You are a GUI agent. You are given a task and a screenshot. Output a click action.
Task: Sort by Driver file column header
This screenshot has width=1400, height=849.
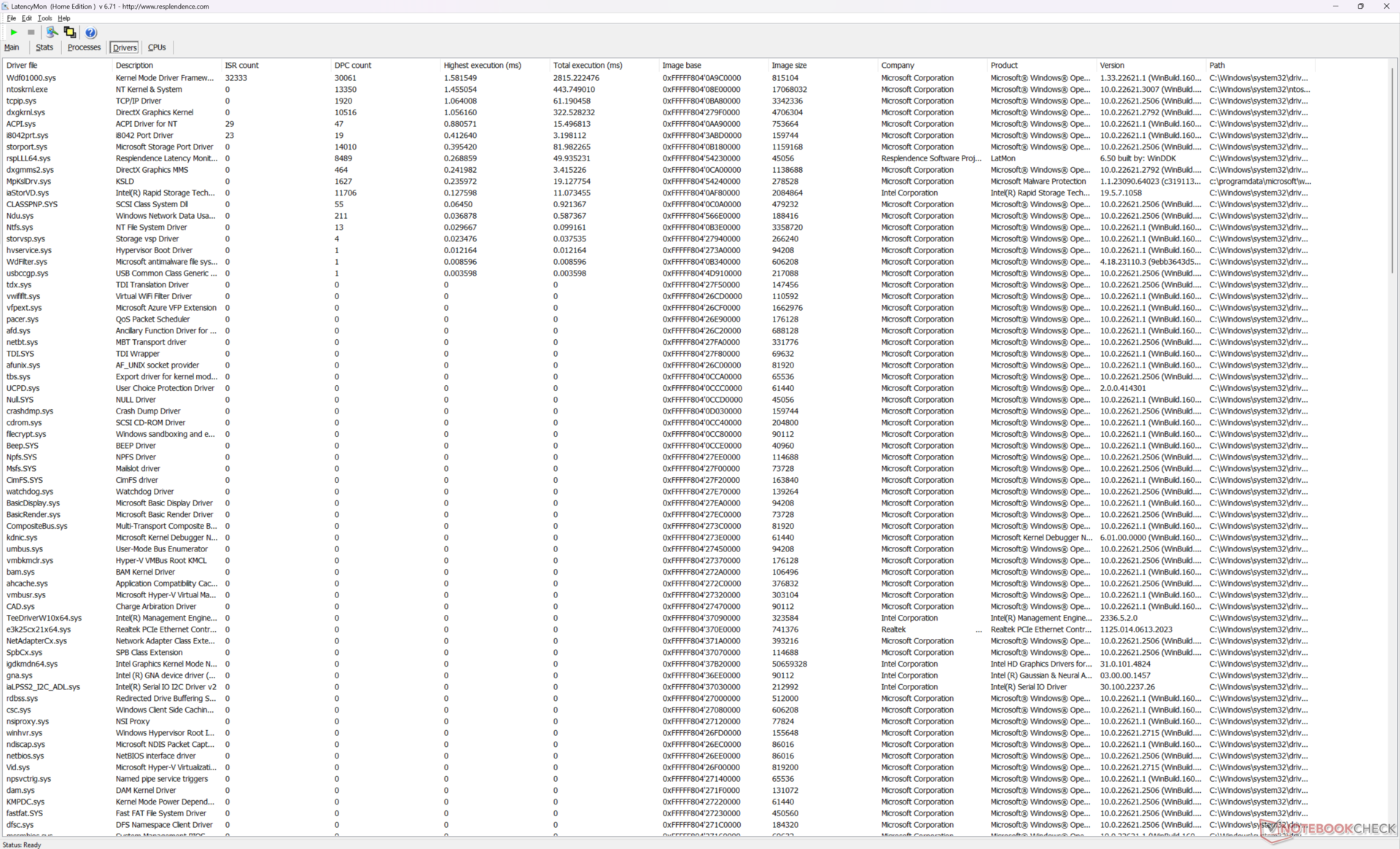22,65
